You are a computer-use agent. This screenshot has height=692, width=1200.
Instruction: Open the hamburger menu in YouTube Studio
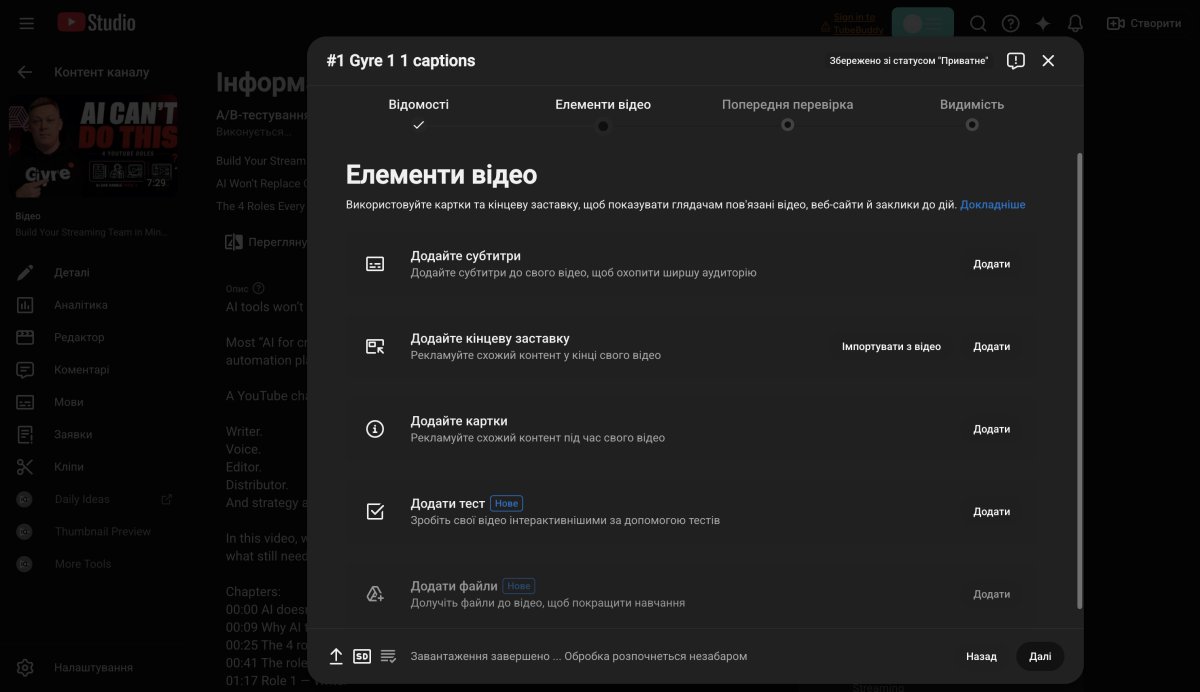[x=26, y=23]
